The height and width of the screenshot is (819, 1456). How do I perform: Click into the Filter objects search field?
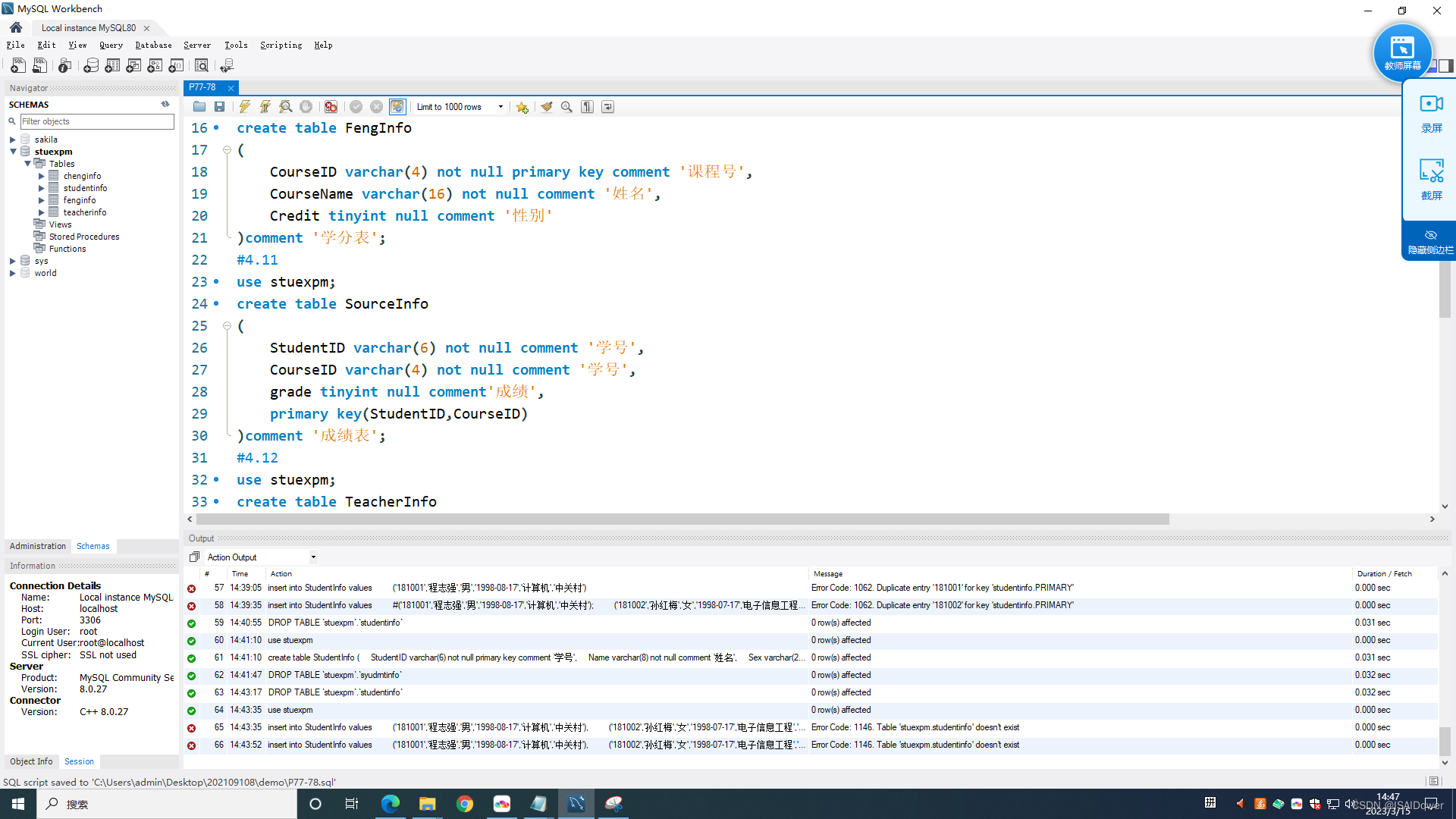pyautogui.click(x=97, y=121)
